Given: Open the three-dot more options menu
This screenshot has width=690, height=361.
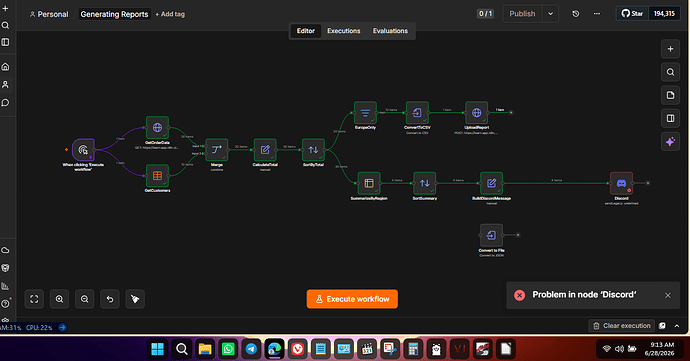Looking at the screenshot, I should tap(597, 14).
